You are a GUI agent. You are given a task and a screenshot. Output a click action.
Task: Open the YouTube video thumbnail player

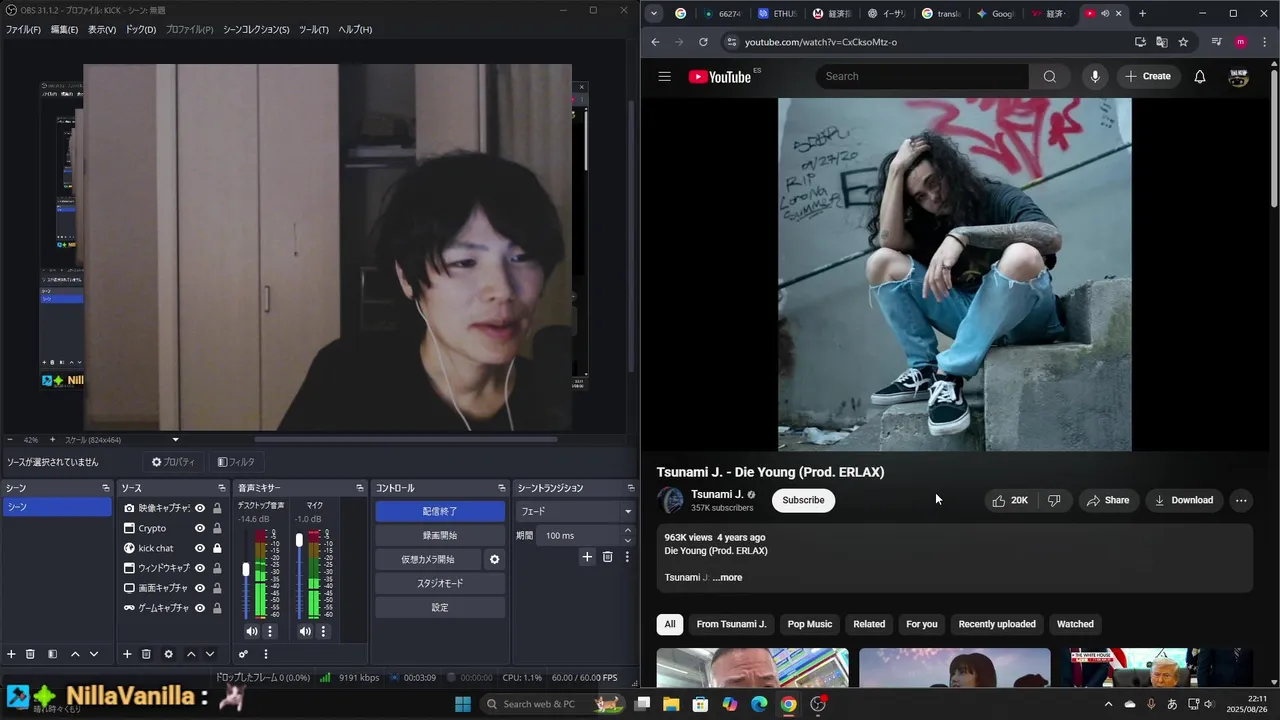(955, 274)
